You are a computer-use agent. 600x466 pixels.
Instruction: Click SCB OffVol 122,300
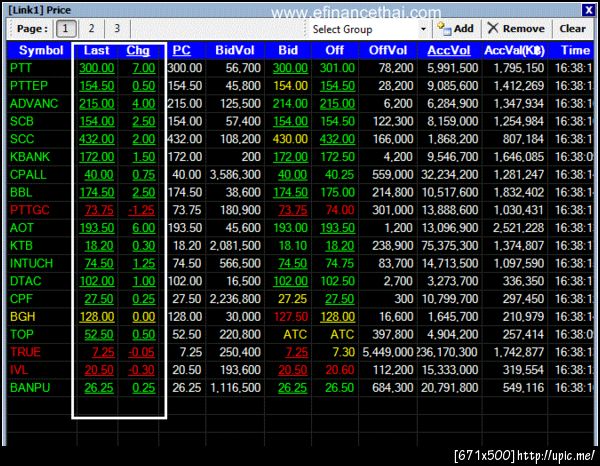(x=393, y=121)
